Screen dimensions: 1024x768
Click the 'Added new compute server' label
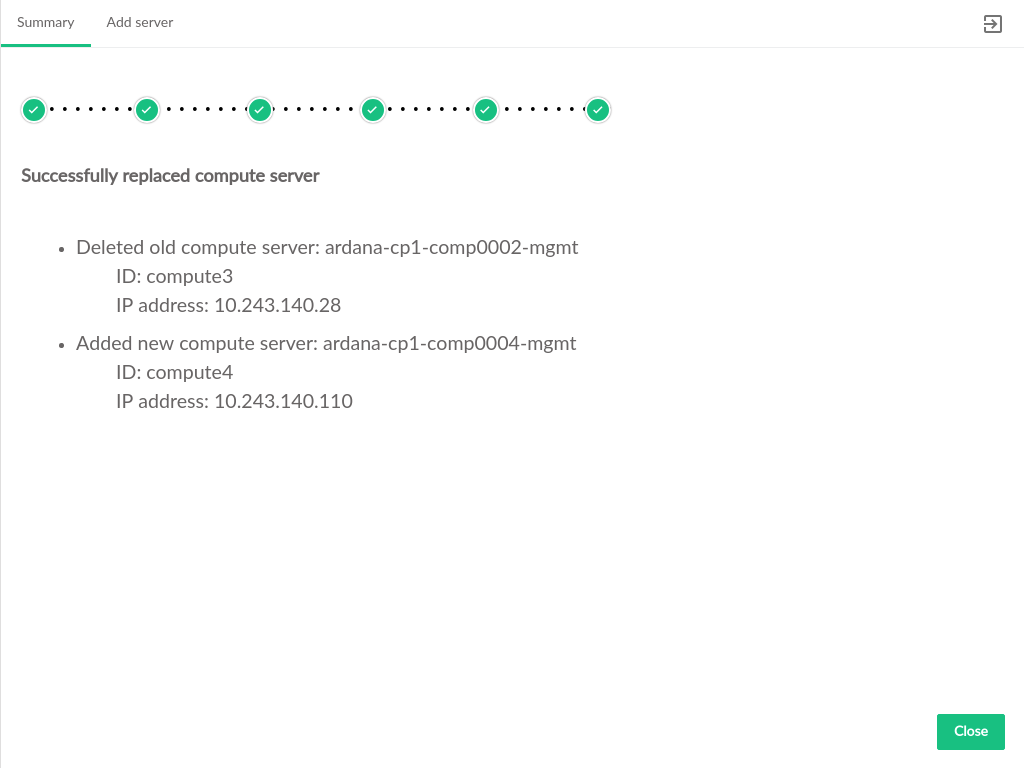coord(196,343)
